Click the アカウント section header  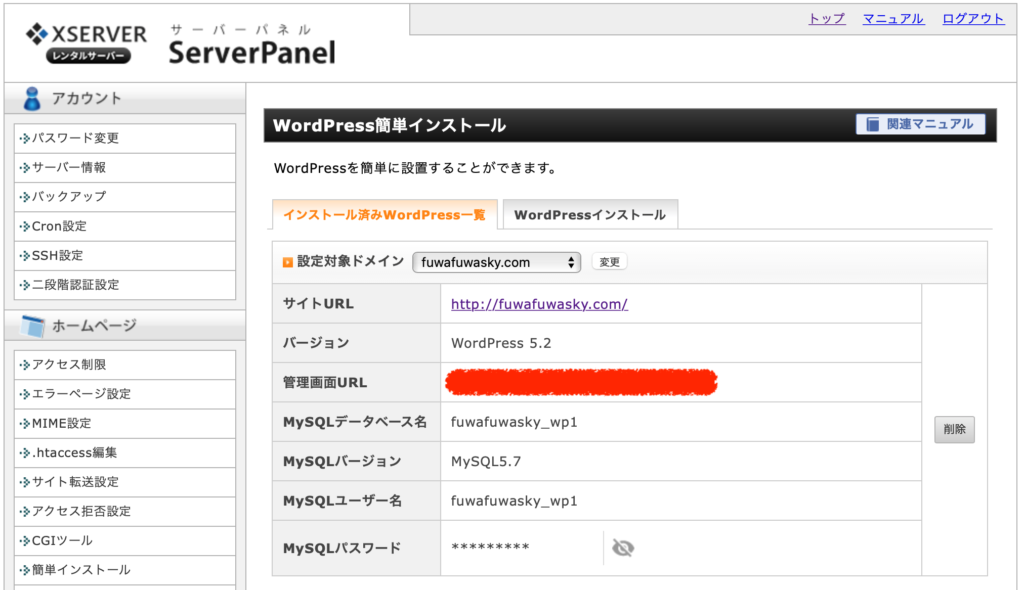tap(125, 99)
